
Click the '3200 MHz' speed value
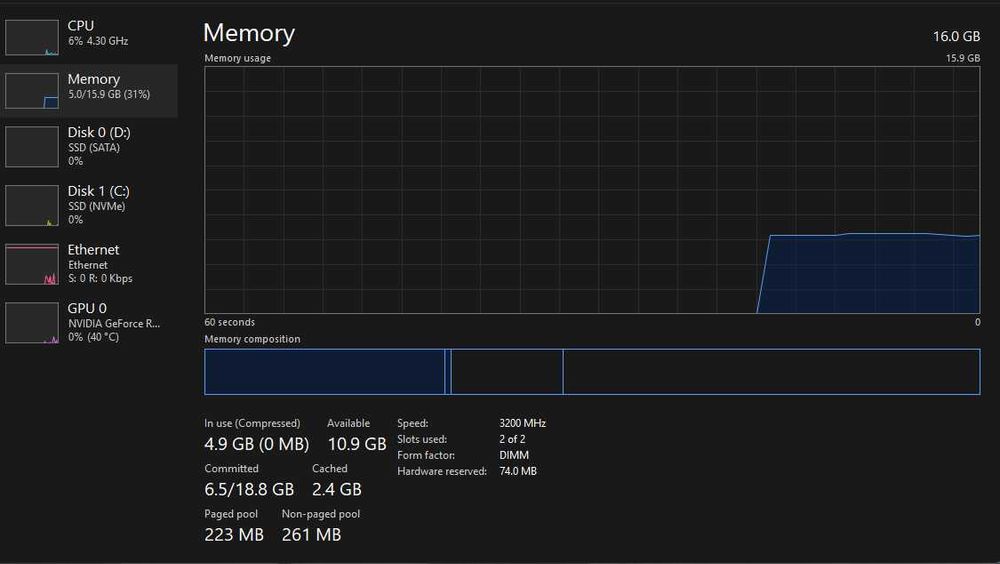point(522,423)
